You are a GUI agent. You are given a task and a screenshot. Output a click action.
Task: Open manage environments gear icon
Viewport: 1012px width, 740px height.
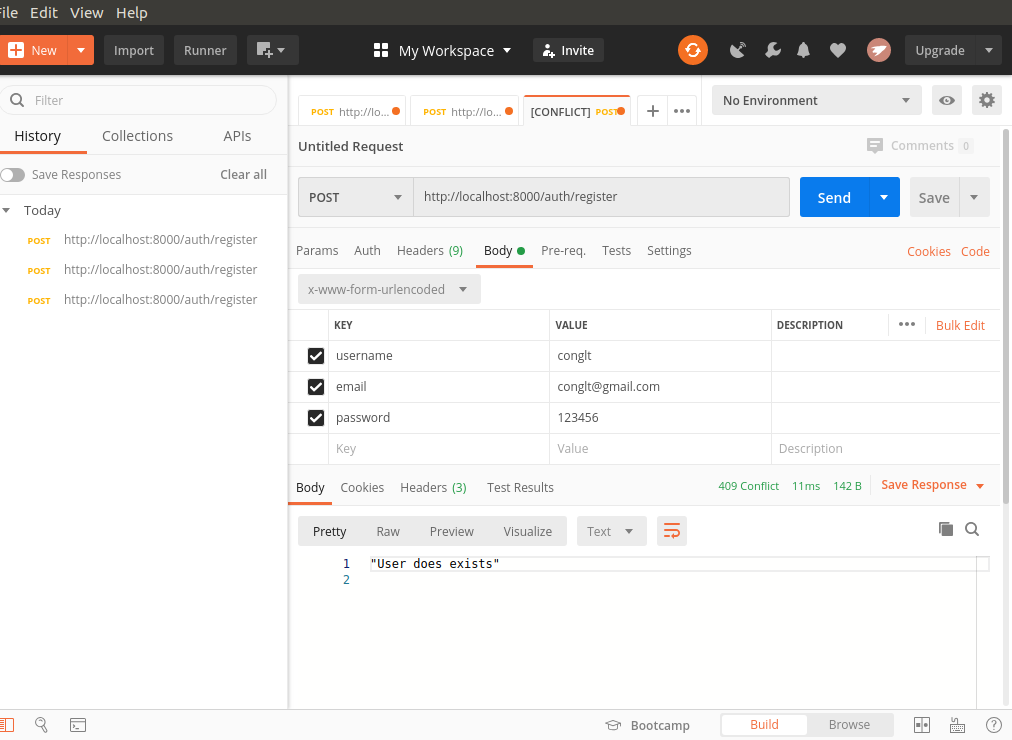tap(986, 100)
